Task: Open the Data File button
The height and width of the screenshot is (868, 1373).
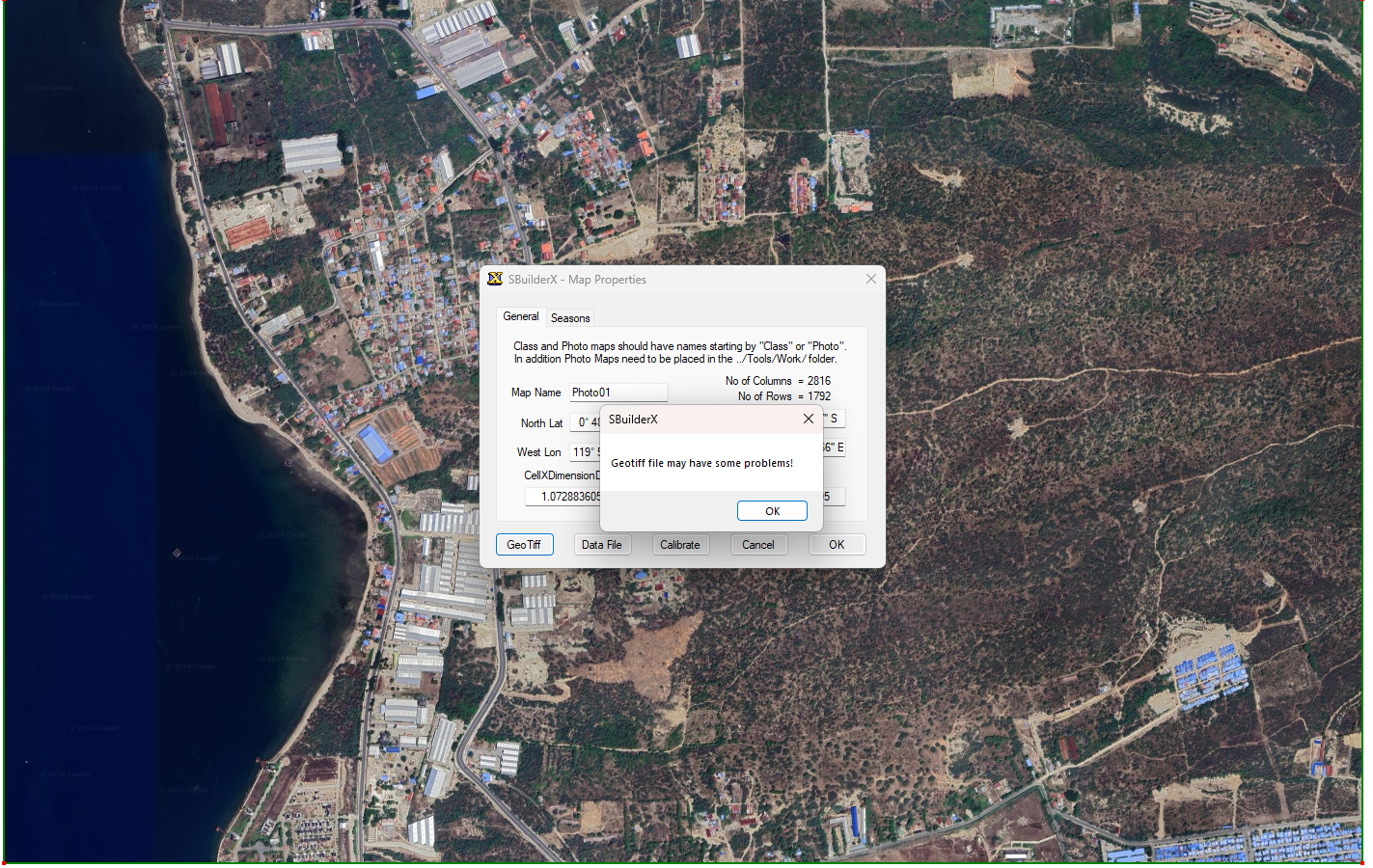Action: [601, 545]
